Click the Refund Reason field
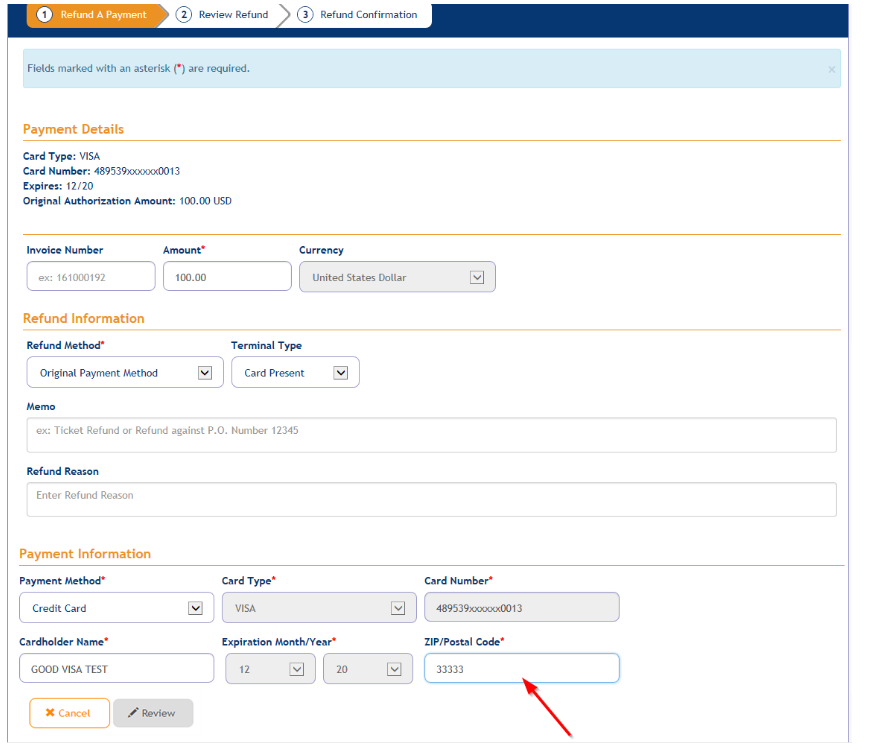Viewport: 871px width, 756px height. (431, 499)
